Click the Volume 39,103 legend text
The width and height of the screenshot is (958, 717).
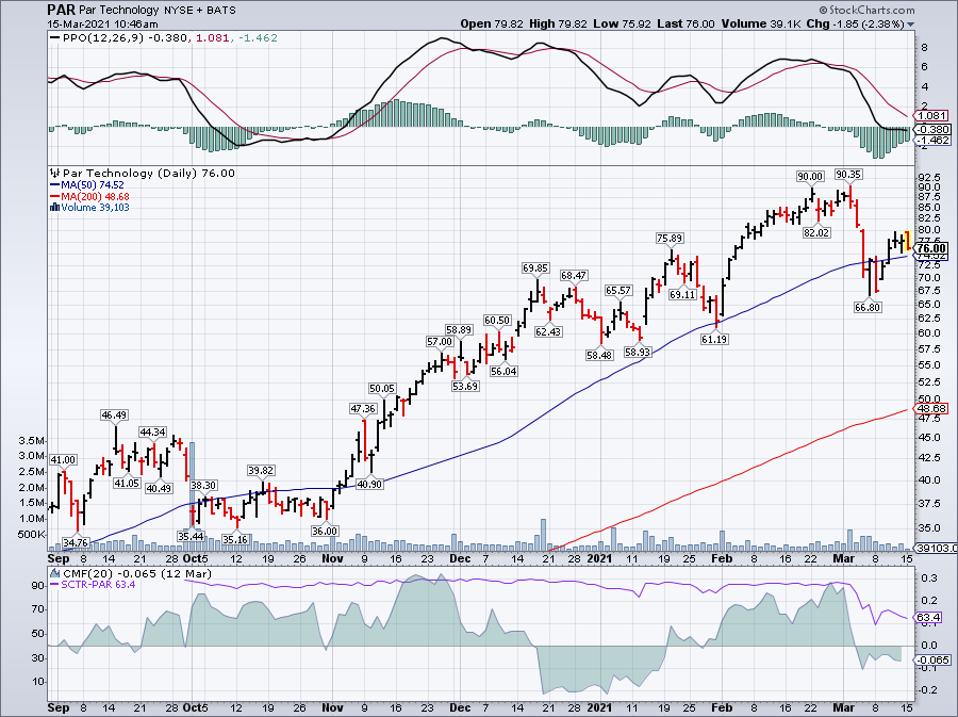point(95,207)
